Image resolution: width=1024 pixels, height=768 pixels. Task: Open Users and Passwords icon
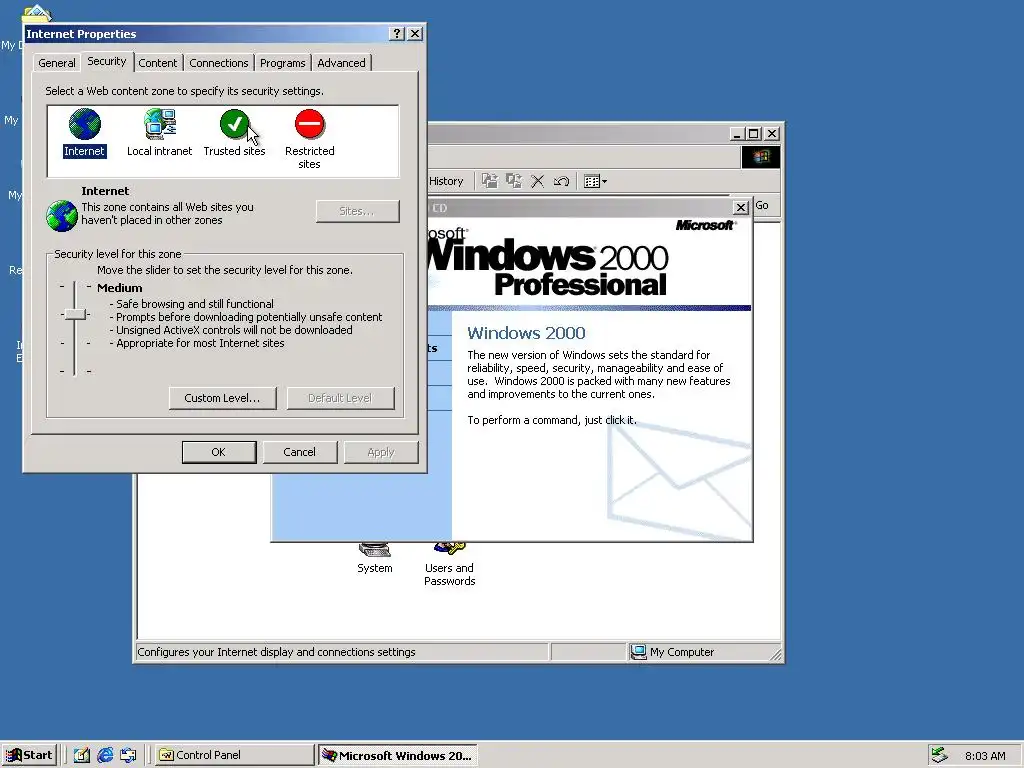[x=449, y=566]
